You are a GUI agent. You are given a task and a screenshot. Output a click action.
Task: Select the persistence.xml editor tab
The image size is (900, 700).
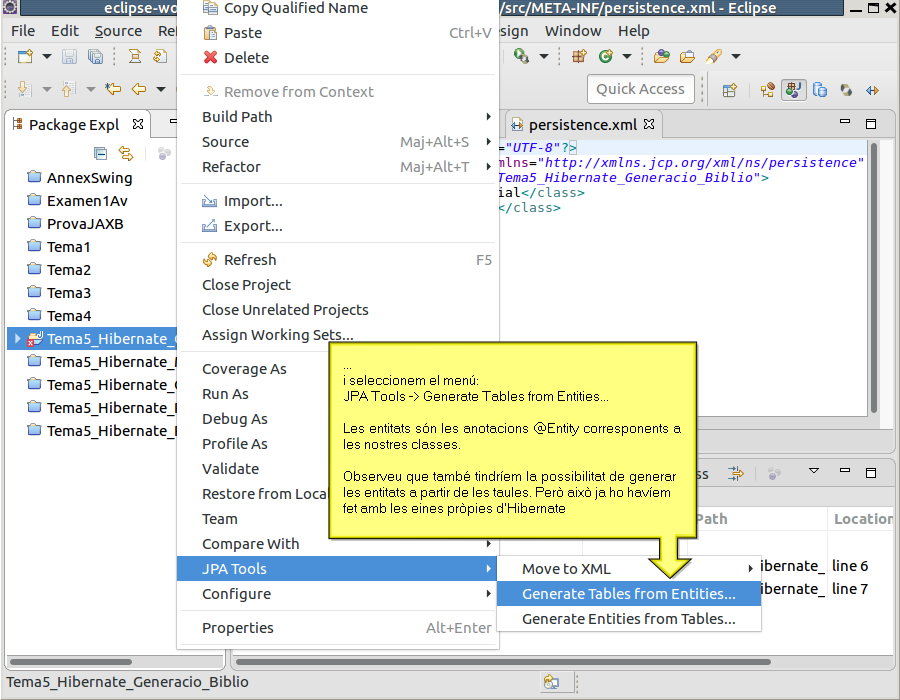click(x=582, y=125)
